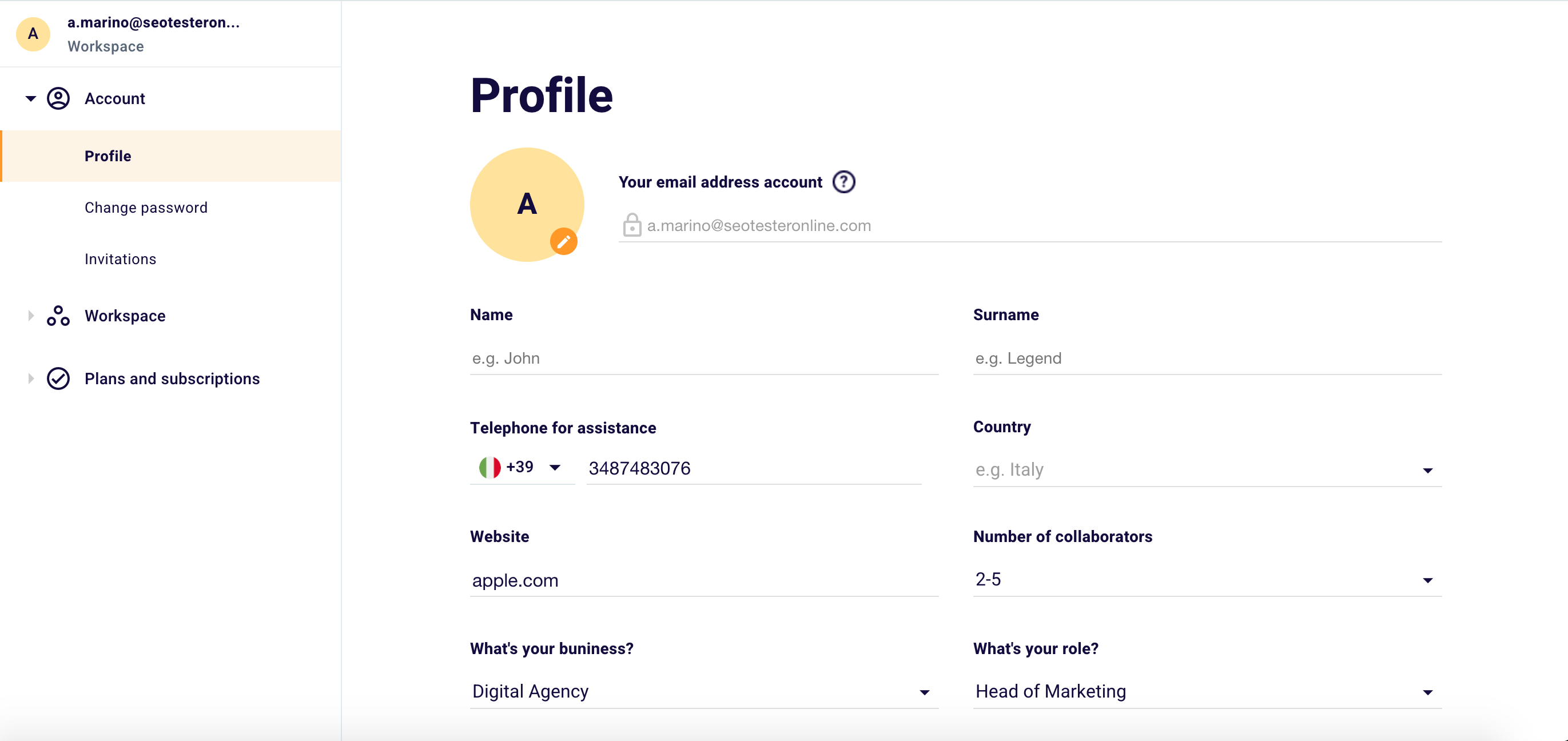Click the orange pencil edit avatar icon

pyautogui.click(x=564, y=241)
